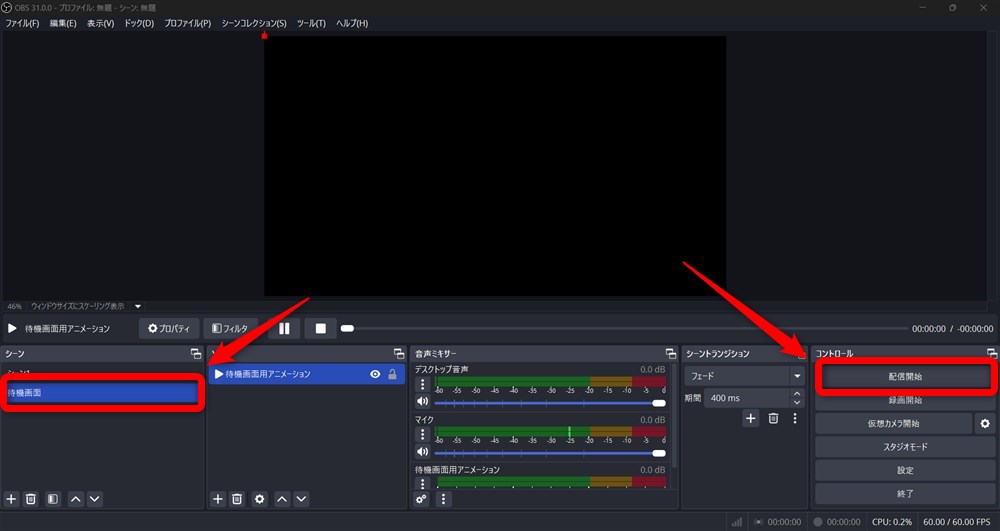Move source up in the sources list
The image size is (1000, 531).
(282, 498)
